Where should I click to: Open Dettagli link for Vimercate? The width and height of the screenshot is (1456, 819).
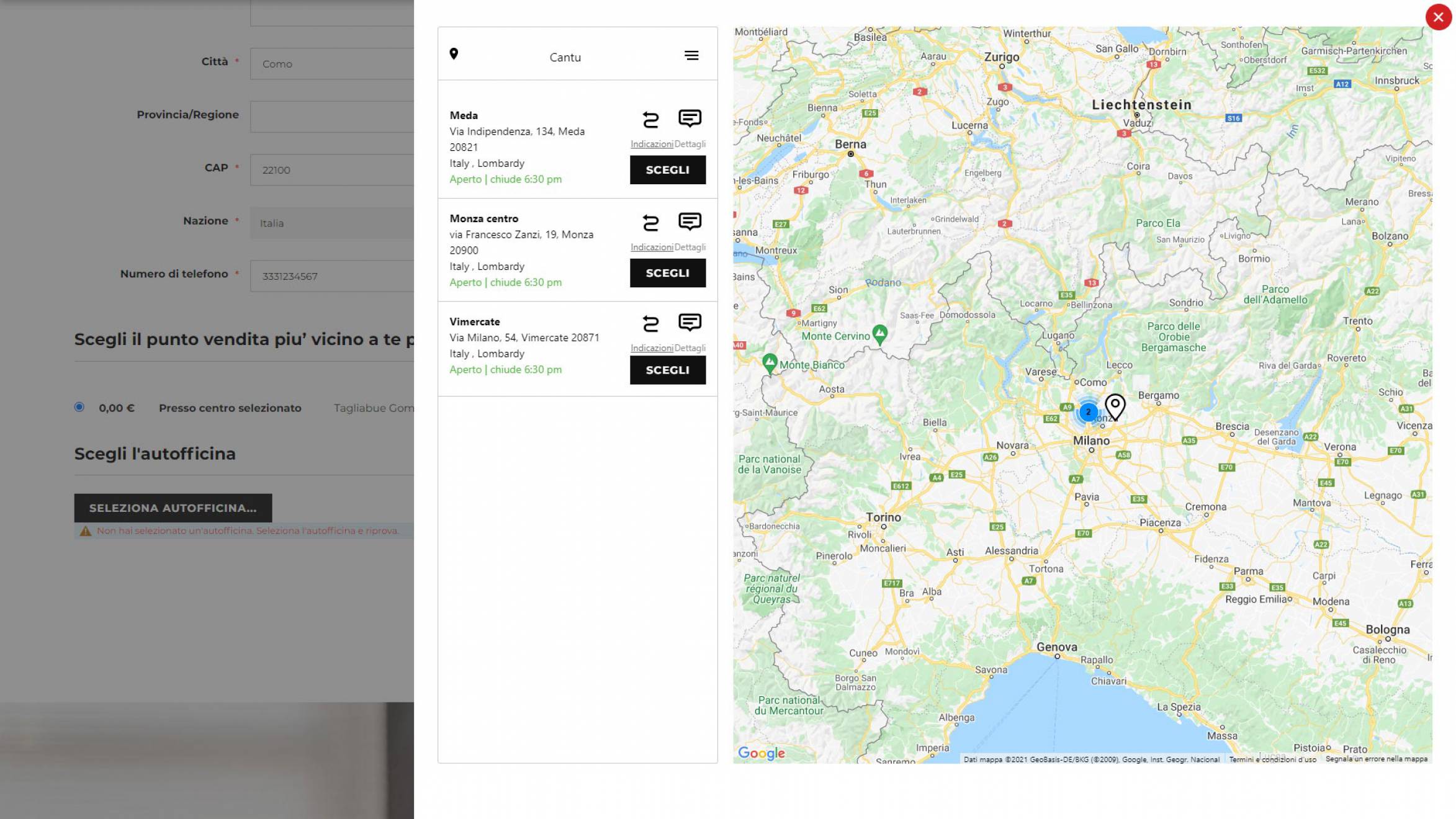[x=690, y=348]
